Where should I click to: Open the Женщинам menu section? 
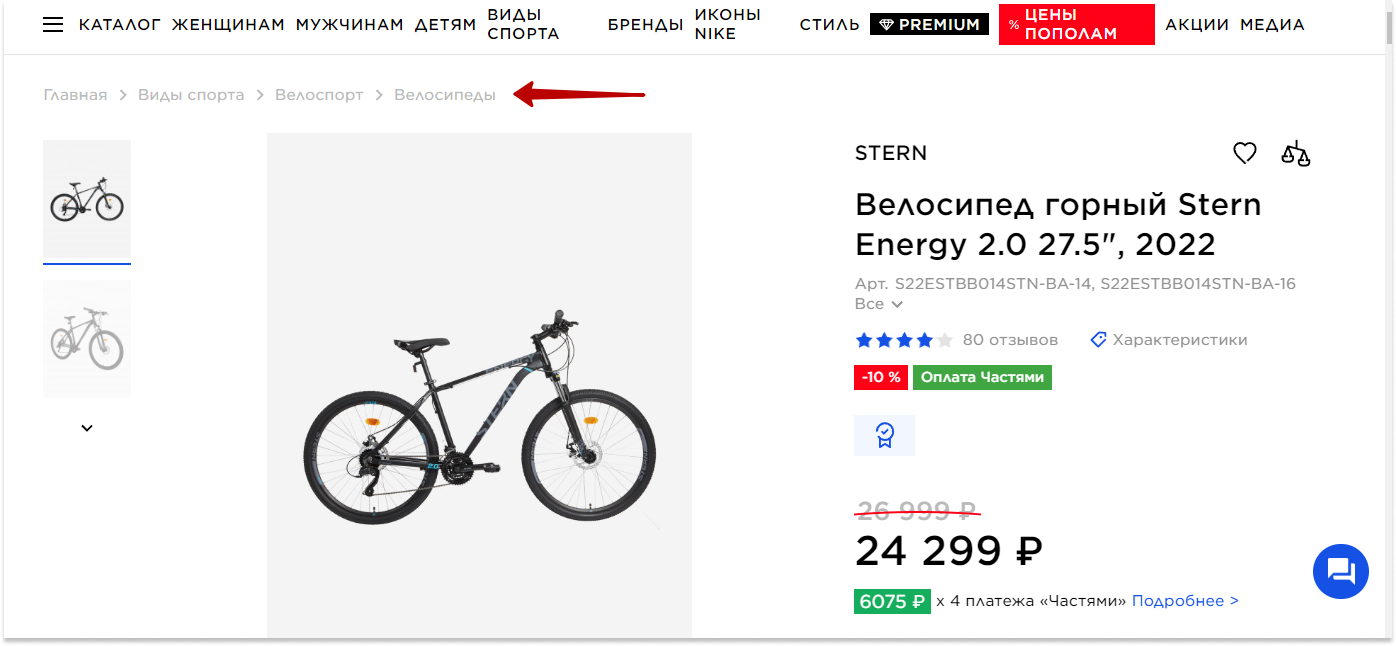pyautogui.click(x=228, y=25)
